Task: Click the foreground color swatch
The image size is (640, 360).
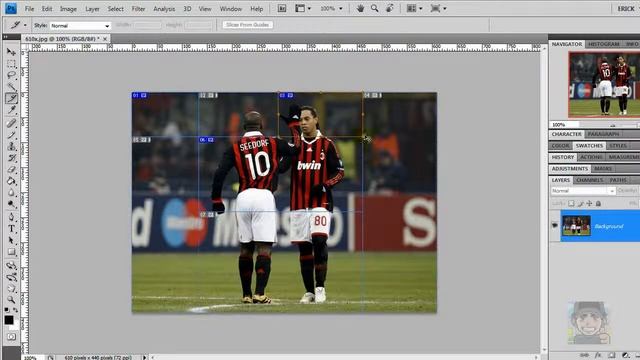Action: (9, 320)
